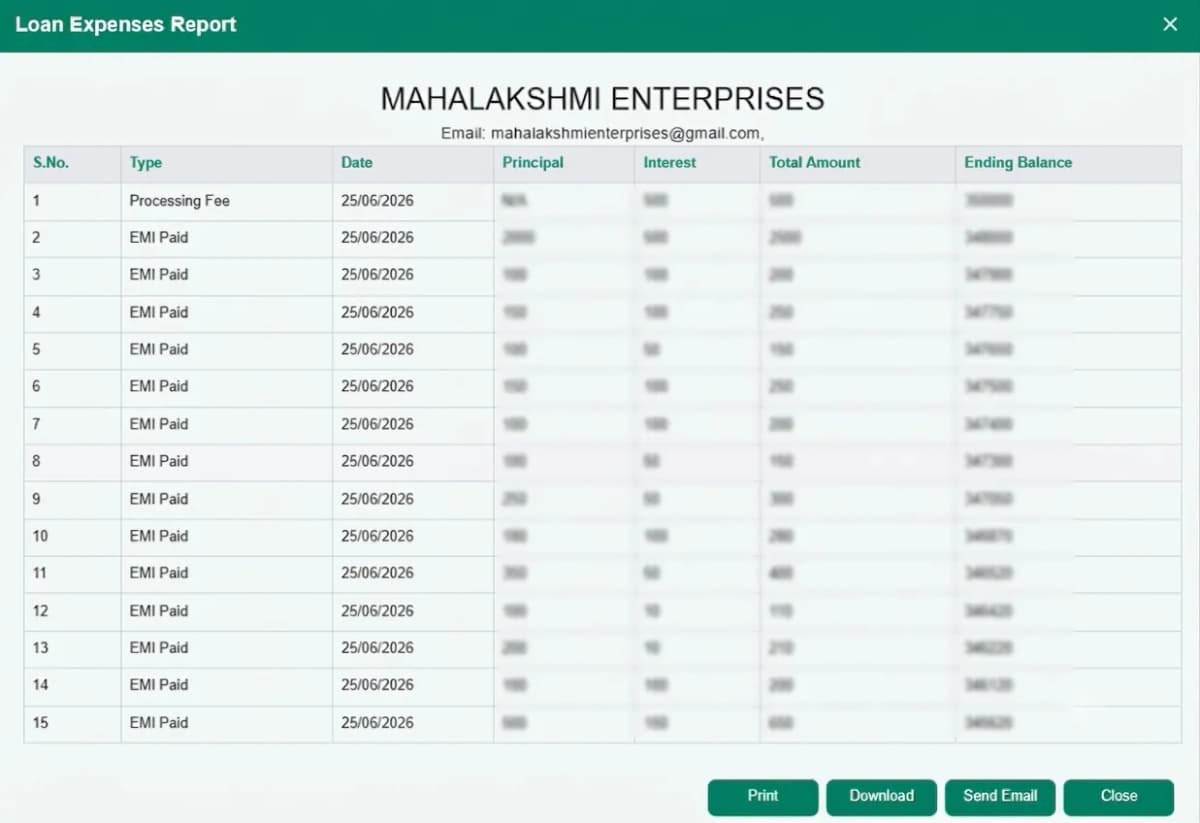Click the Print button
Screen dimensions: 1200x823
763,796
